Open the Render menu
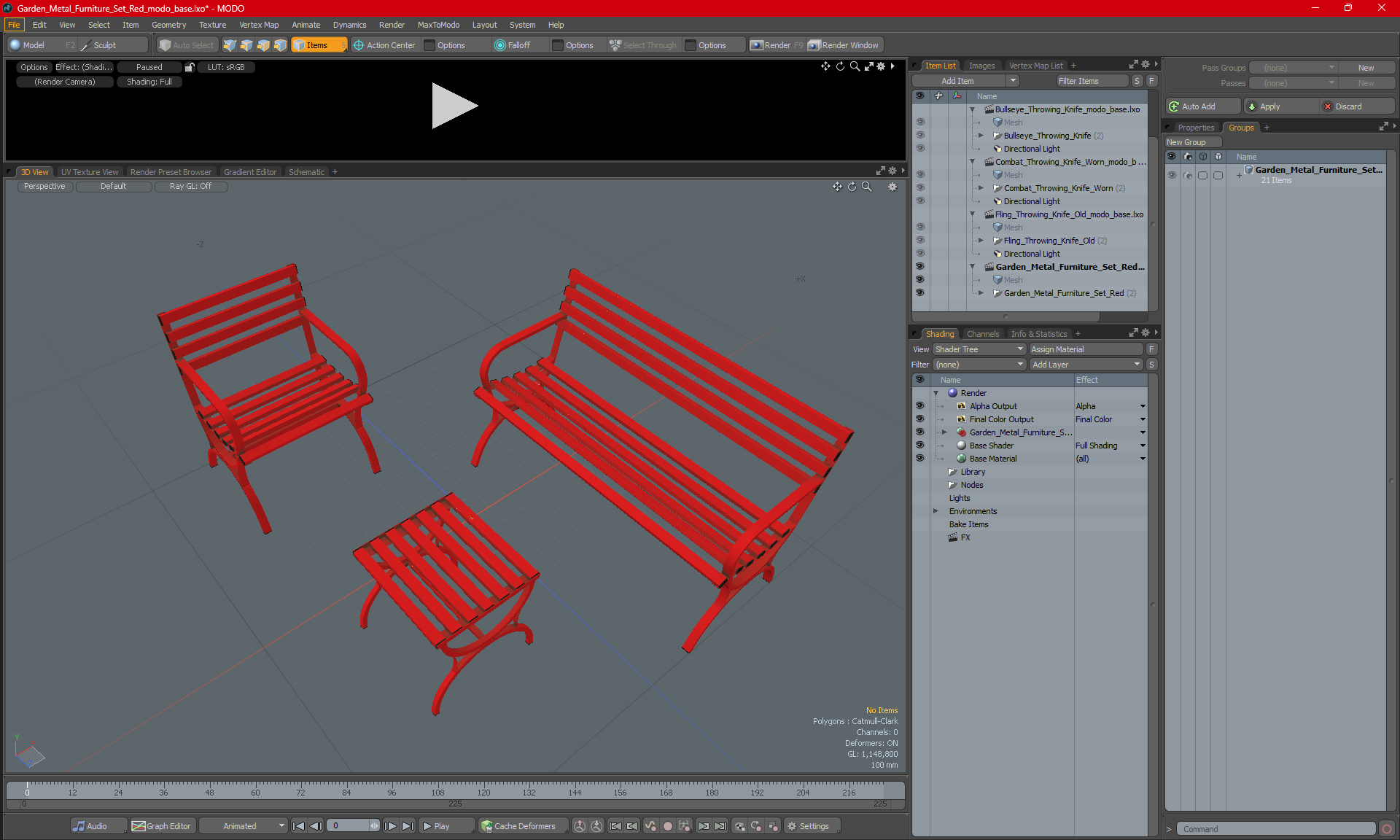The image size is (1400, 840). coord(392,25)
